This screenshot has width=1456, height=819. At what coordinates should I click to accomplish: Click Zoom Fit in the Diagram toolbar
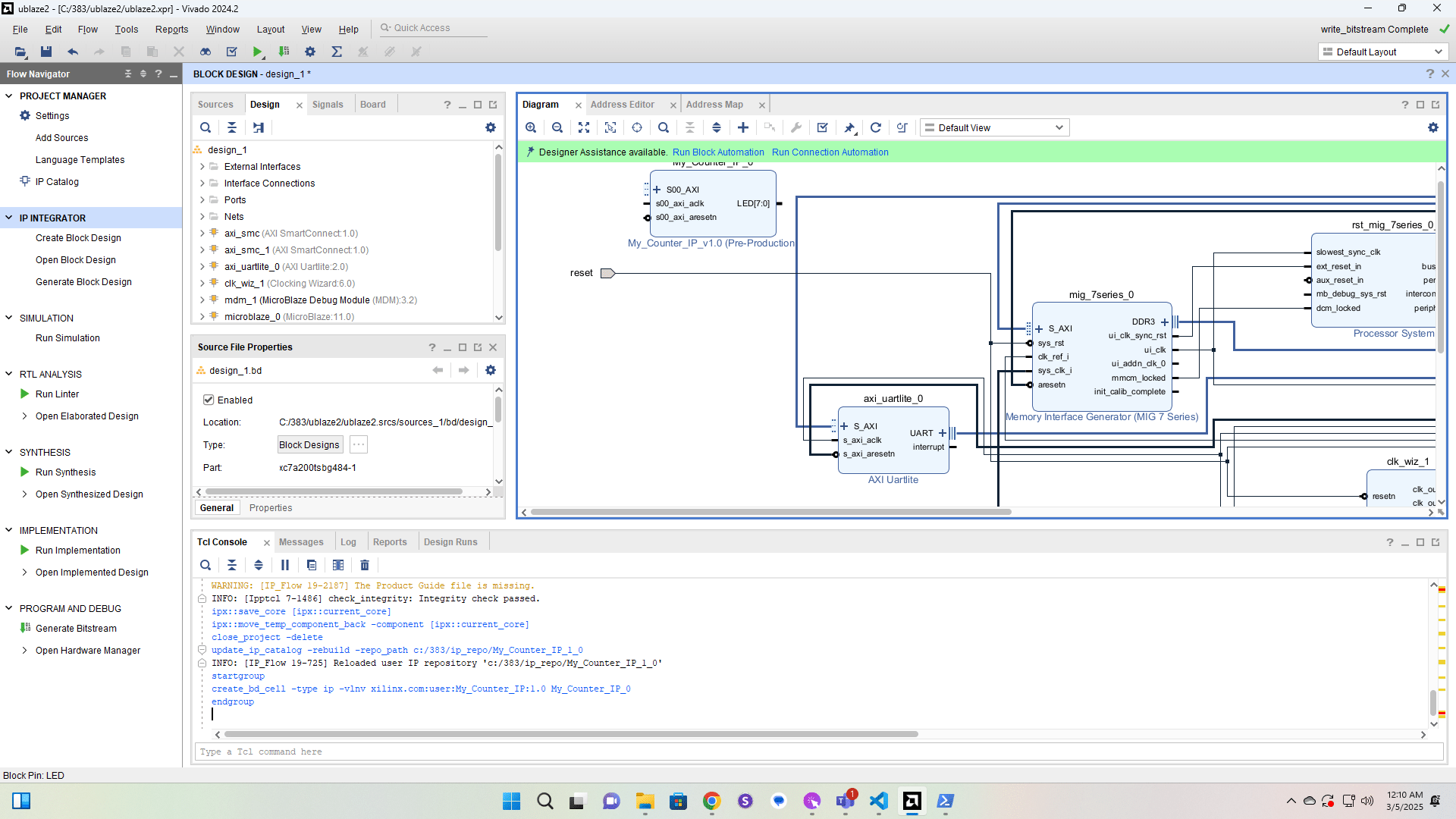point(584,127)
